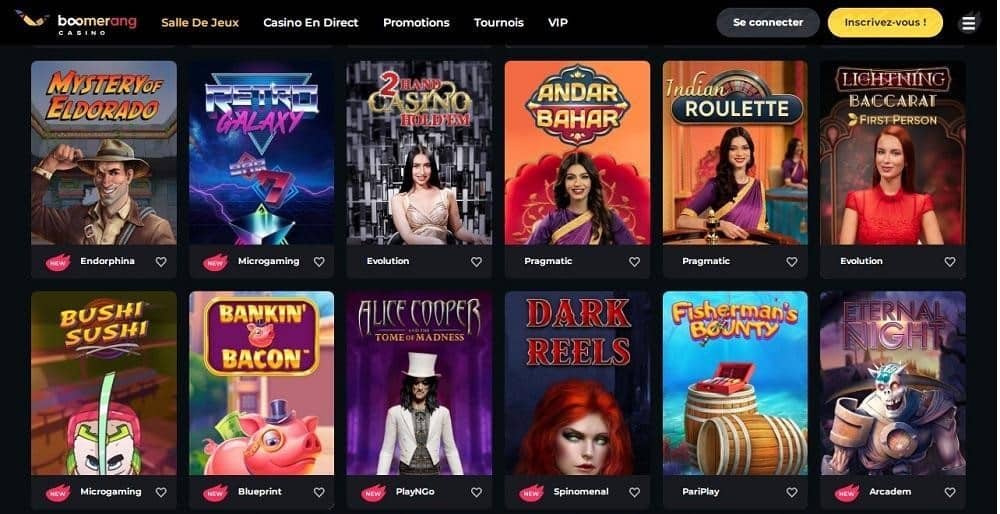Add Andar Bahar to favorites
The image size is (1000, 514).
click(x=634, y=261)
